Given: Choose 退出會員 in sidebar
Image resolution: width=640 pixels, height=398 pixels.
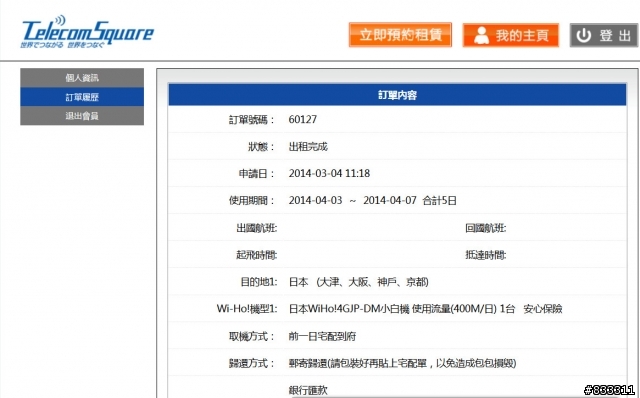Looking at the screenshot, I should [x=82, y=116].
